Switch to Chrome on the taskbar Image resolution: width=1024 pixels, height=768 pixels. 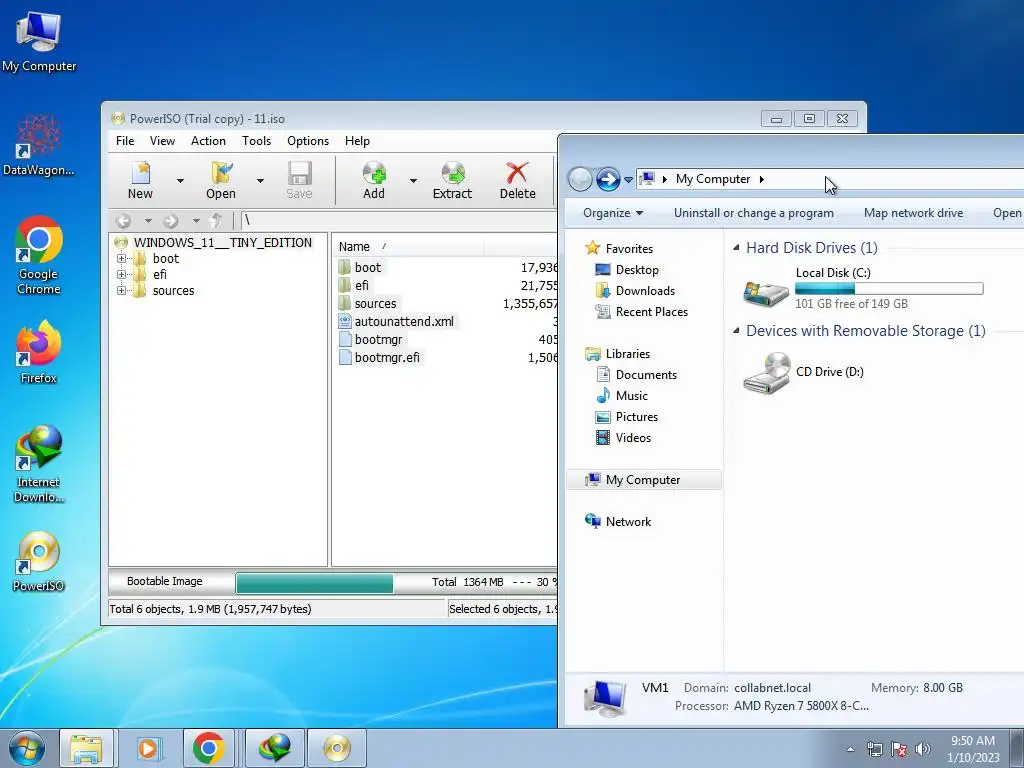coord(208,748)
